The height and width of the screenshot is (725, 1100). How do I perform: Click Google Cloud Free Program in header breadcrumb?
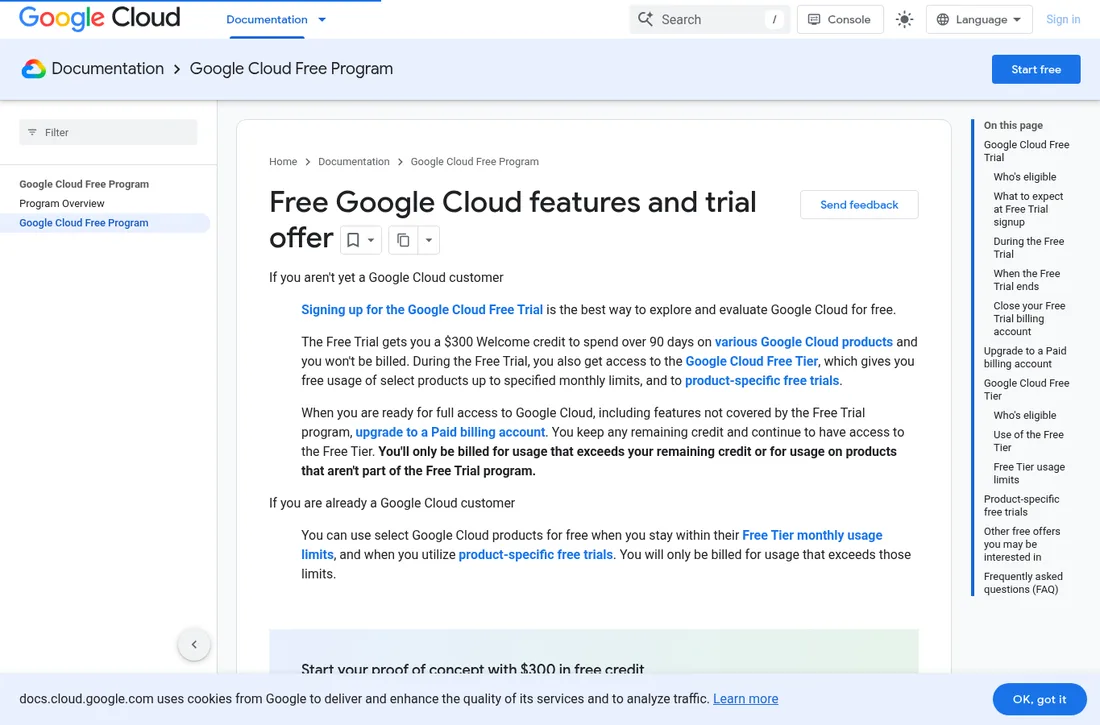tap(291, 69)
